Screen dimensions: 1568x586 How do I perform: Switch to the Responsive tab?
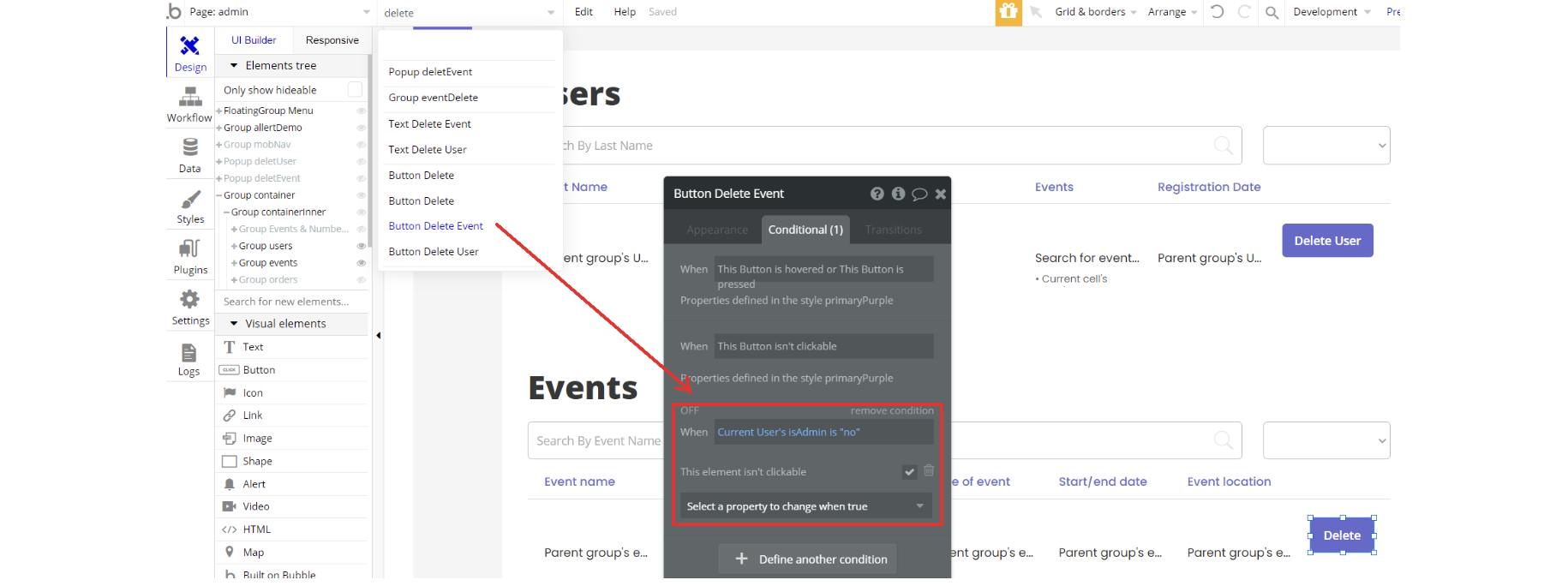pyautogui.click(x=332, y=40)
